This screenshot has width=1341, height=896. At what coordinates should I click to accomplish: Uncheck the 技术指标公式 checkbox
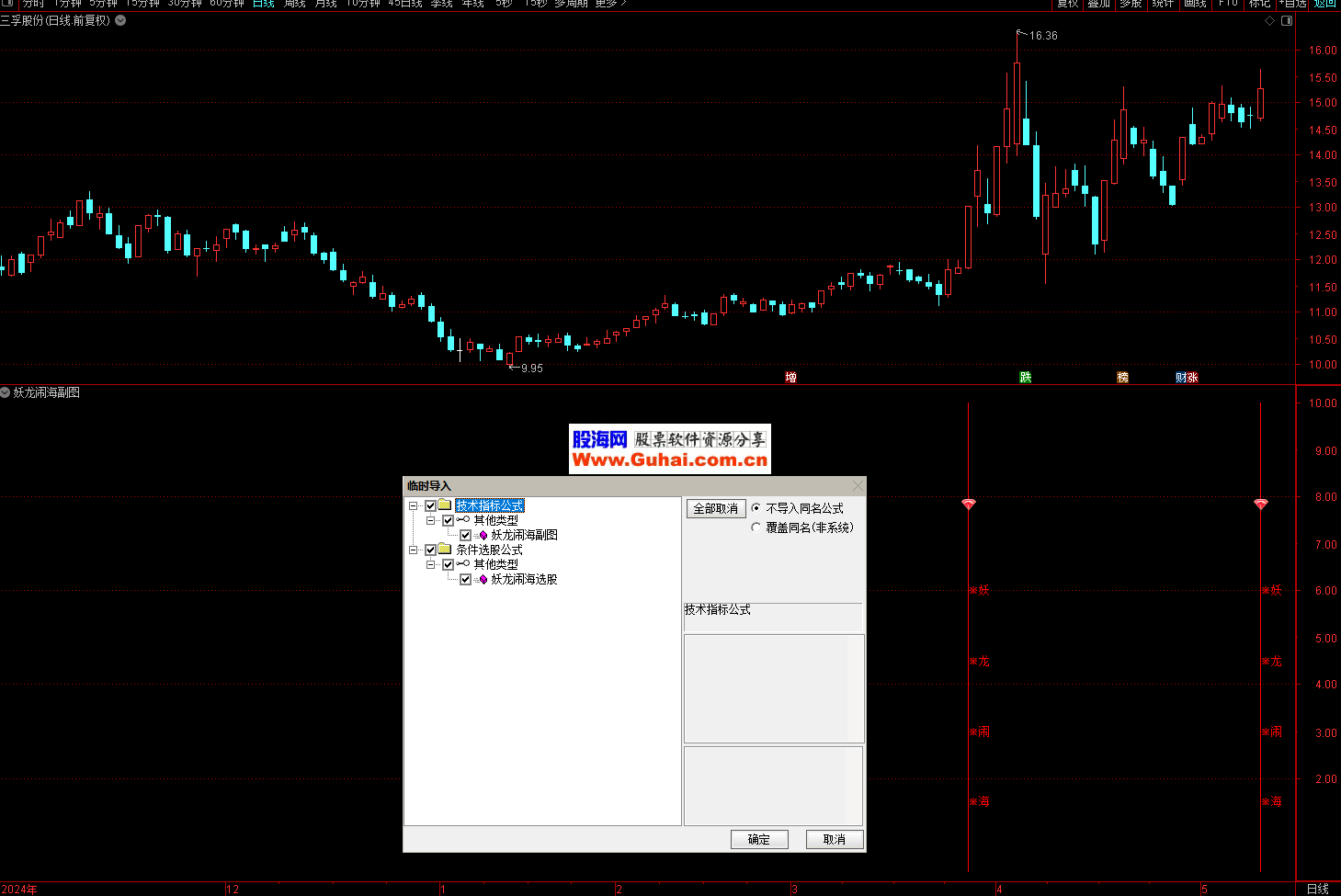click(x=430, y=505)
